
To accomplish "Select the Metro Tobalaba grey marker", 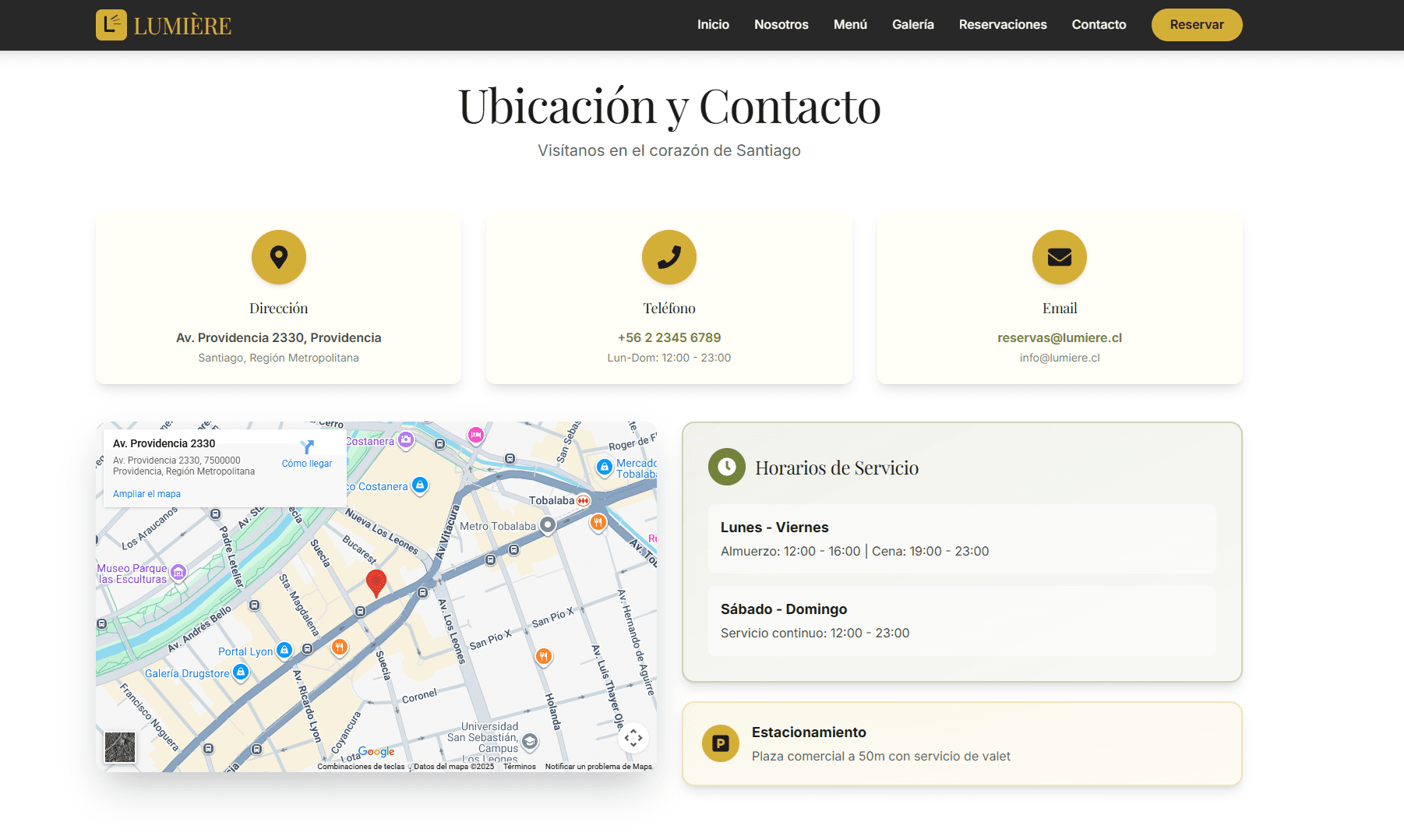I will pos(548,525).
